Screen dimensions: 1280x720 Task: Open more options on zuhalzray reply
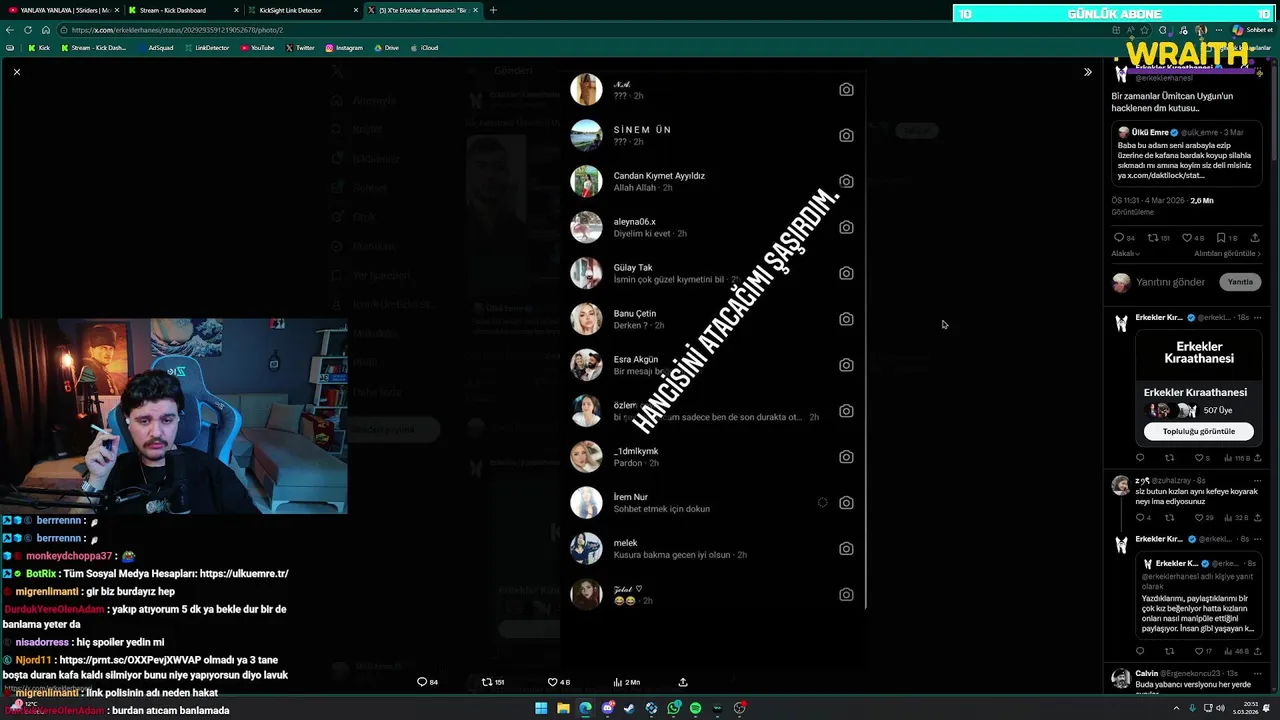(1258, 480)
